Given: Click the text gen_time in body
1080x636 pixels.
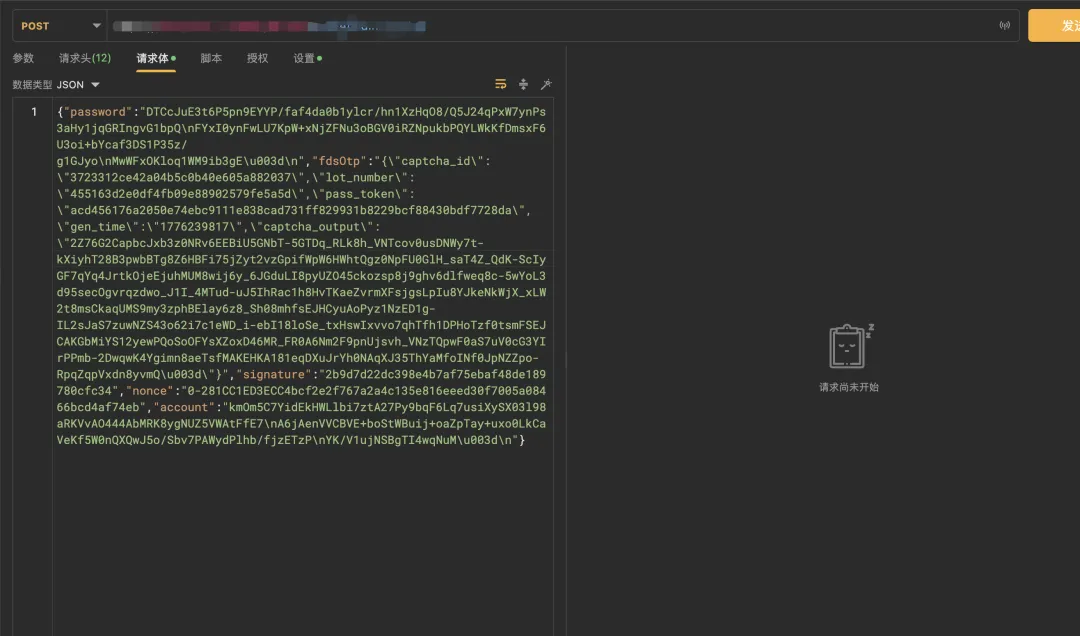Looking at the screenshot, I should [x=97, y=227].
